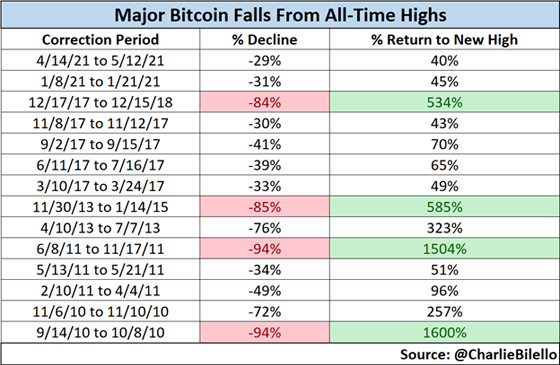Click the green 585% return cell
The height and width of the screenshot is (365, 560).
tap(445, 207)
